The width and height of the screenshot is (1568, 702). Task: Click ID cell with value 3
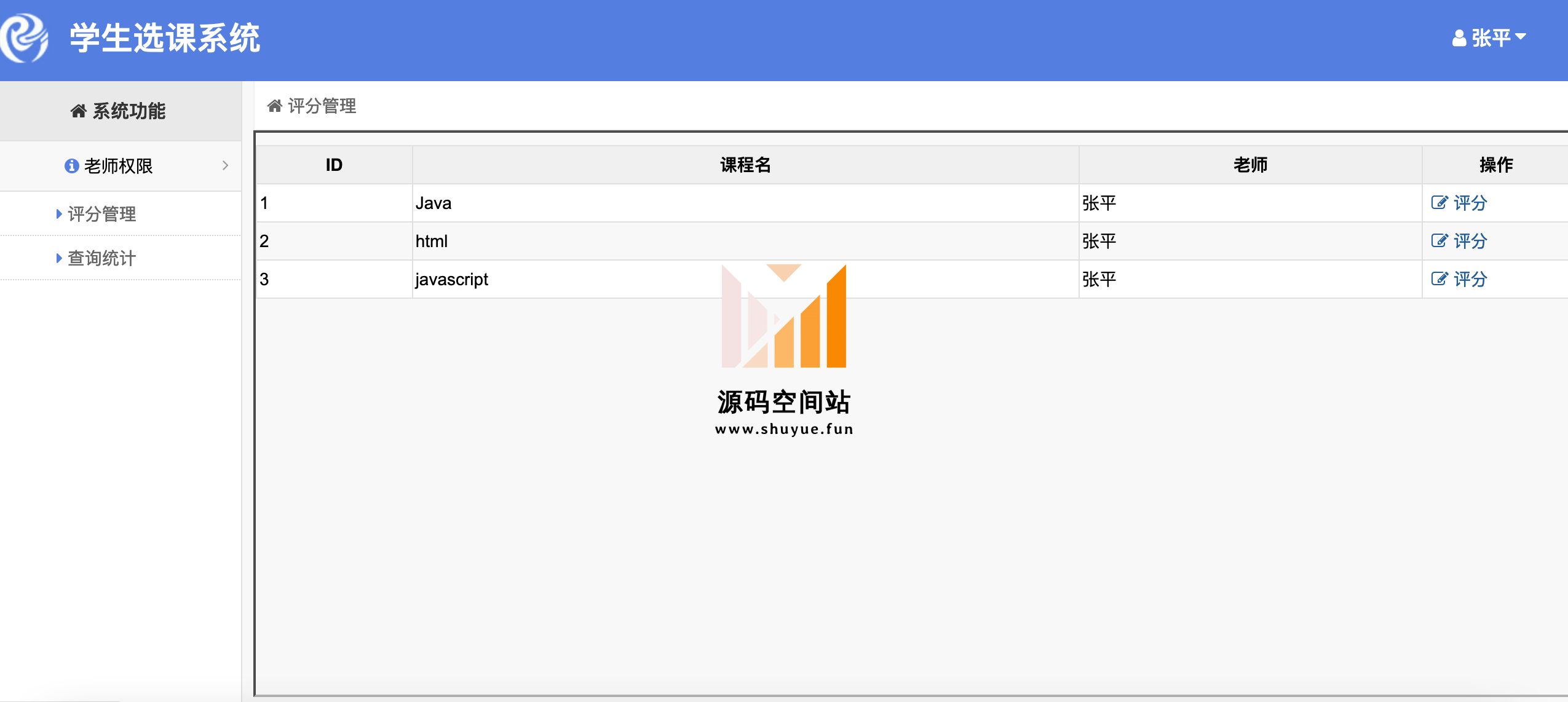click(x=334, y=279)
